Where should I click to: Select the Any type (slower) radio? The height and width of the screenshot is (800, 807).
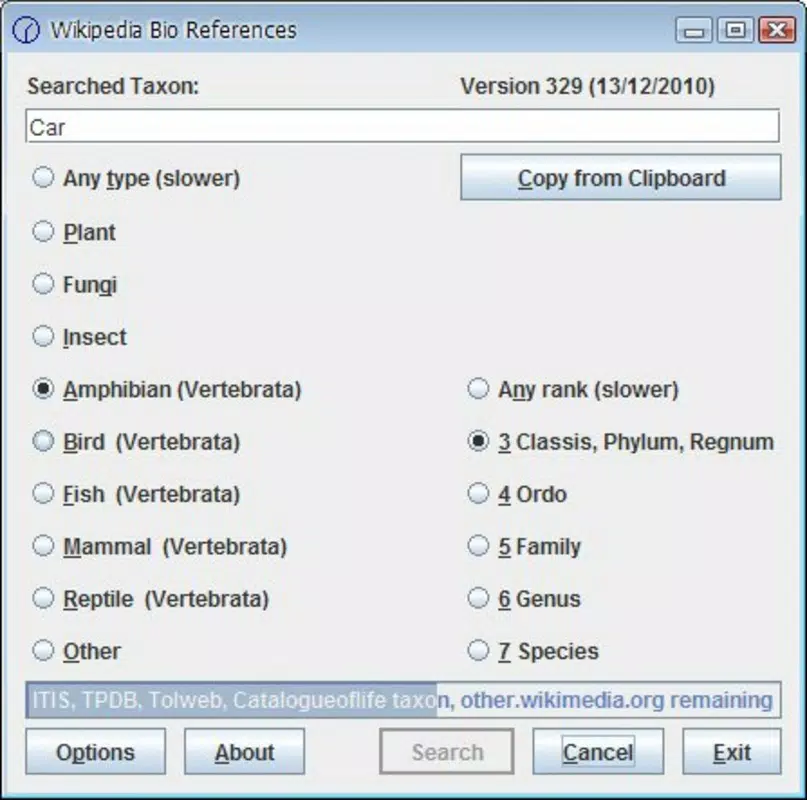[136, 178]
